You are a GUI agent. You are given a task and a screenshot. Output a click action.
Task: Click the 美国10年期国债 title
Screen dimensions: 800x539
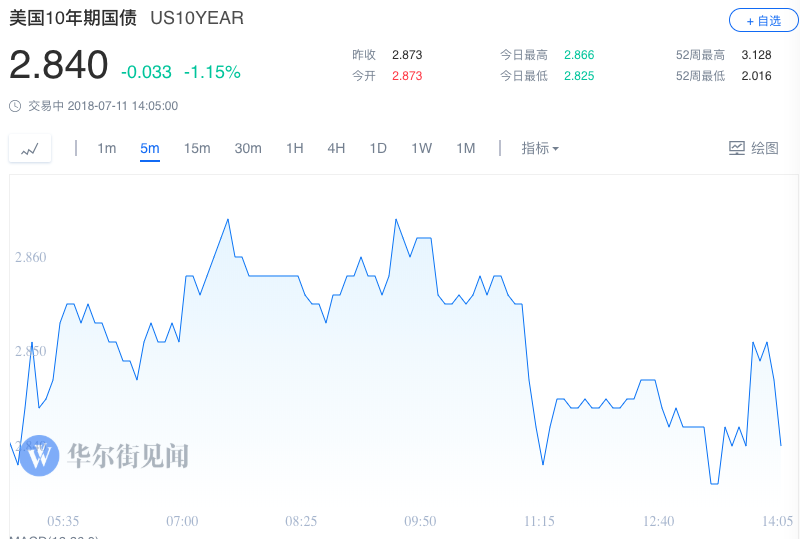pyautogui.click(x=73, y=18)
